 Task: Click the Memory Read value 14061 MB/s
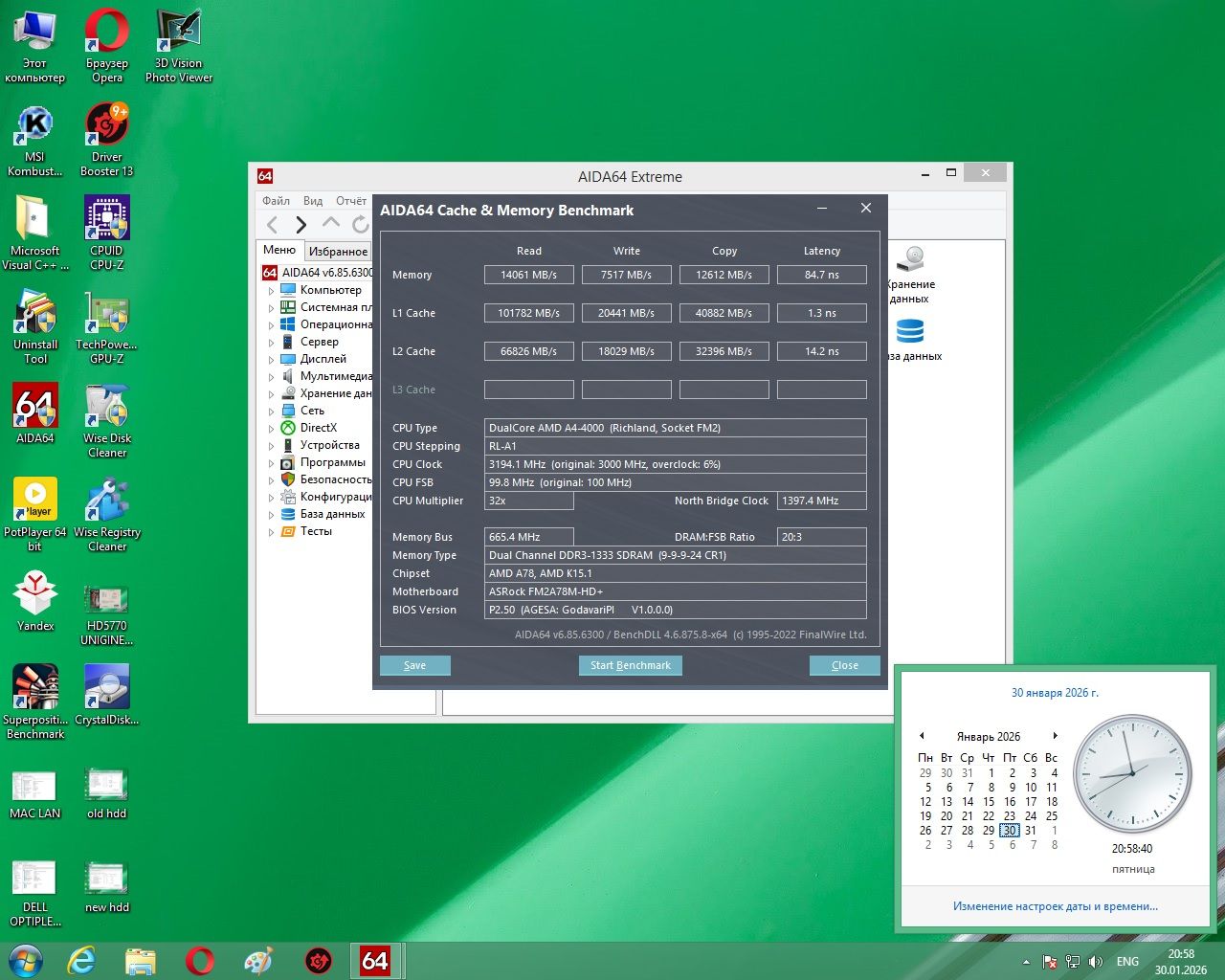click(528, 275)
